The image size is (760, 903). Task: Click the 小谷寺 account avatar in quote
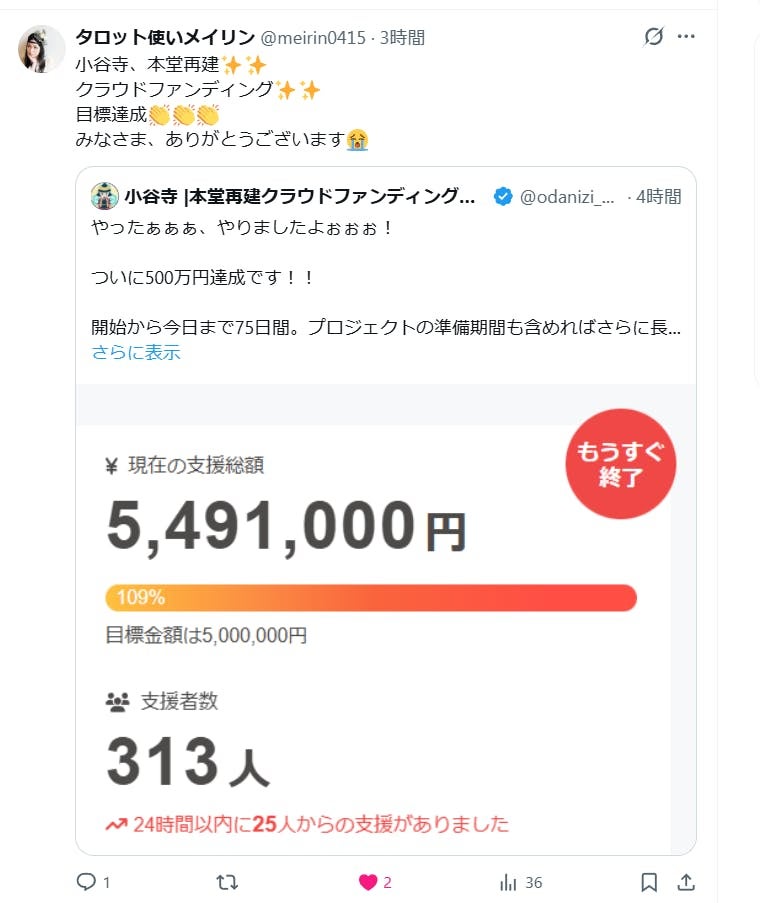[x=105, y=196]
